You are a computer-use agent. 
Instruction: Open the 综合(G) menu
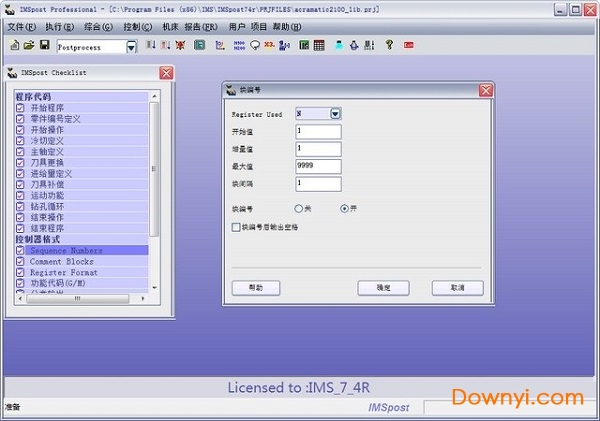(98, 27)
